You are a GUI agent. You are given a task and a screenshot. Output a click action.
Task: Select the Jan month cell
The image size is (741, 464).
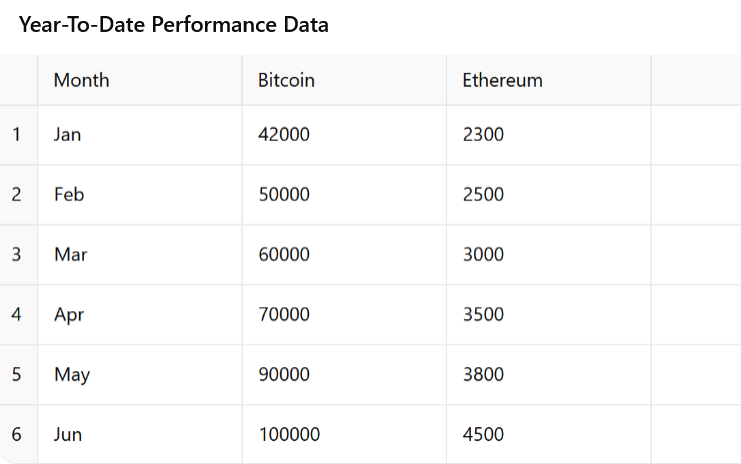(x=140, y=135)
